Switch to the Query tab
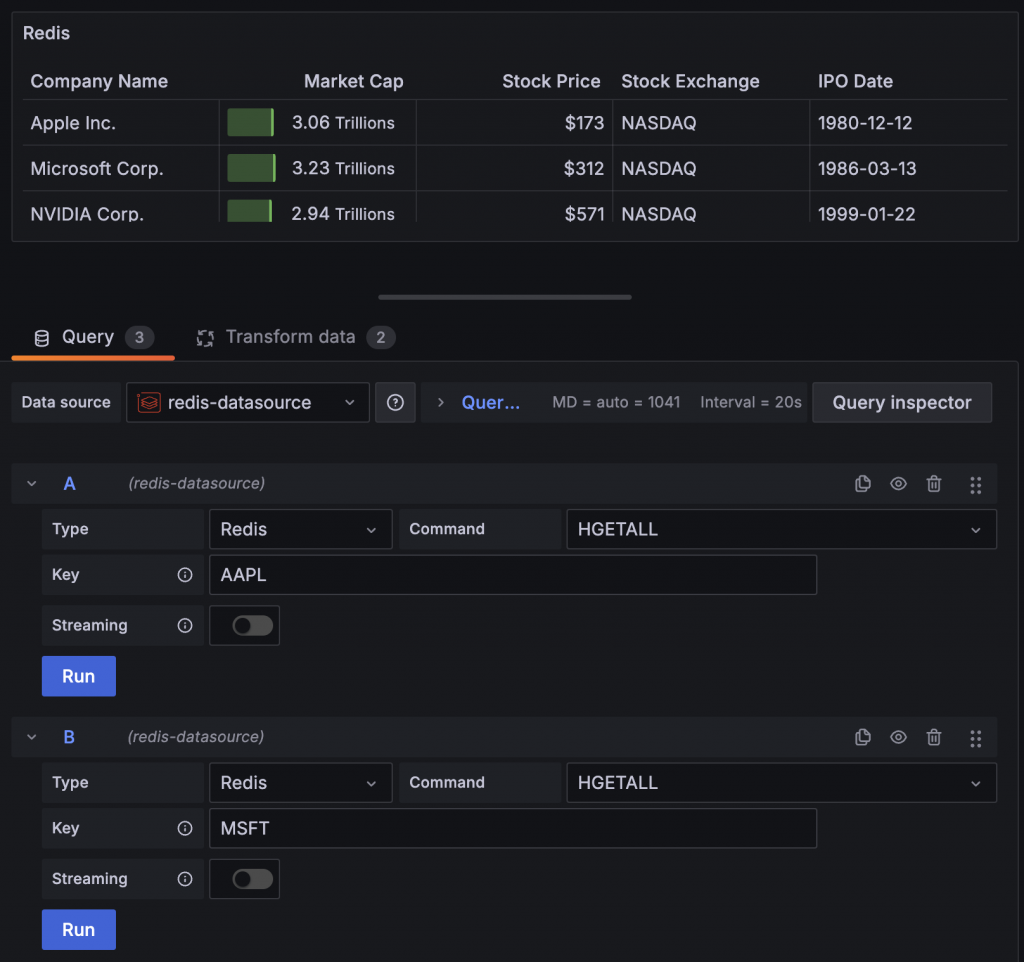Image resolution: width=1024 pixels, height=962 pixels. coord(93,337)
